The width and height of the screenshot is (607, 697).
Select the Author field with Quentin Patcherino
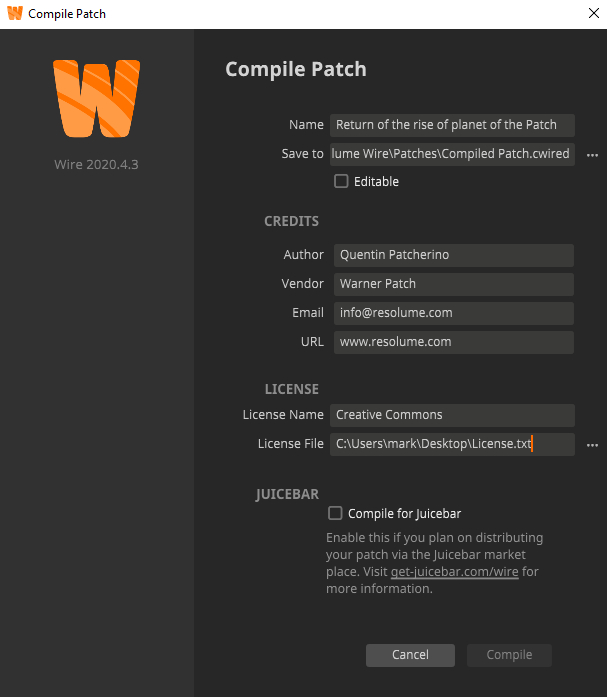coord(454,255)
